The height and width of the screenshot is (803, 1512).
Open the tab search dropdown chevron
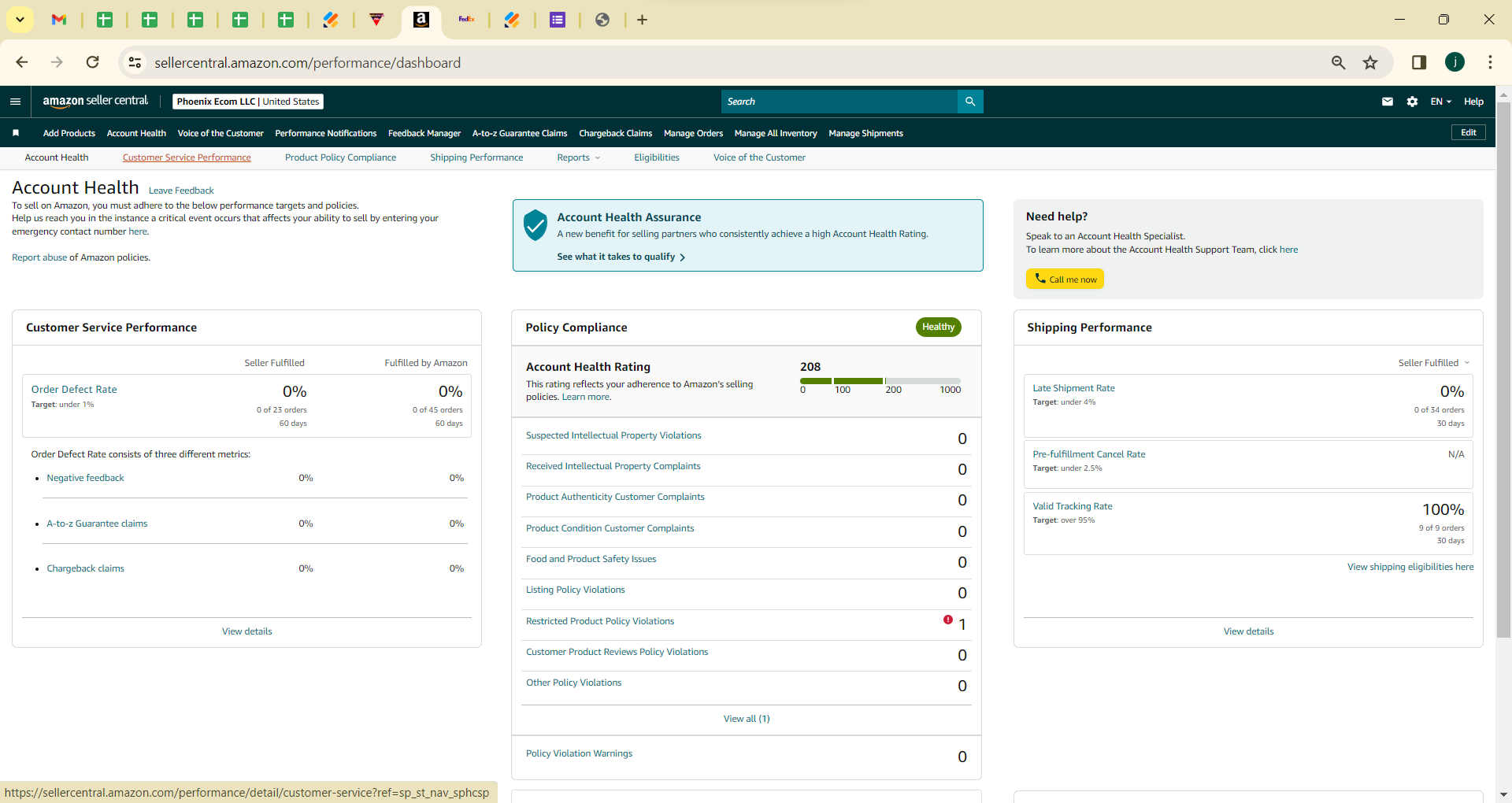coord(20,20)
